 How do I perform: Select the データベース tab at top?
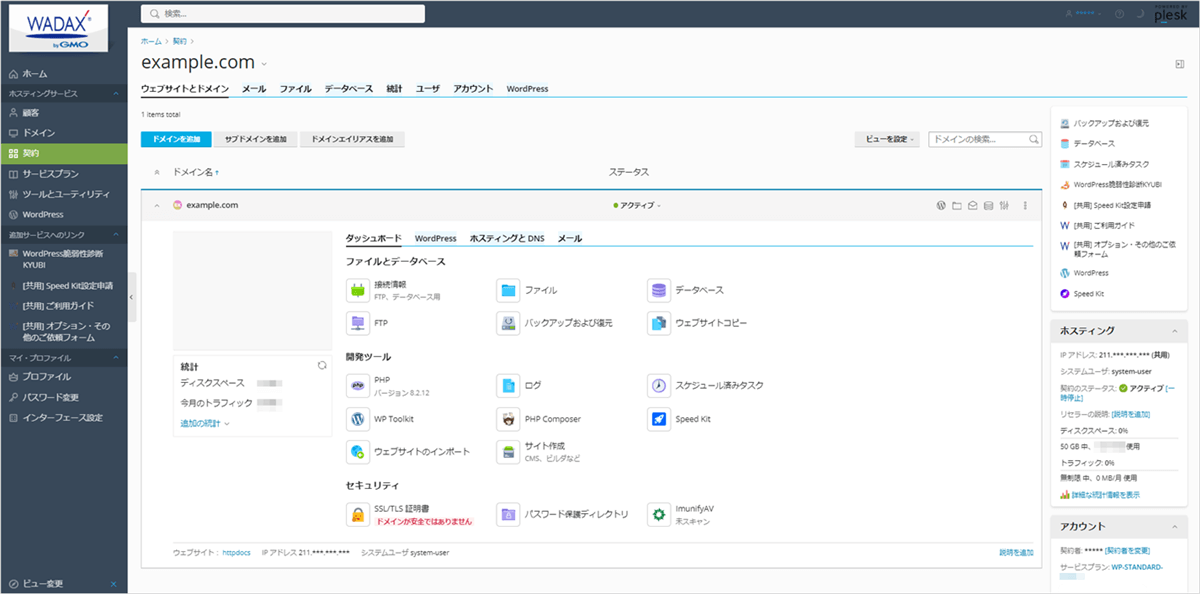(x=348, y=89)
